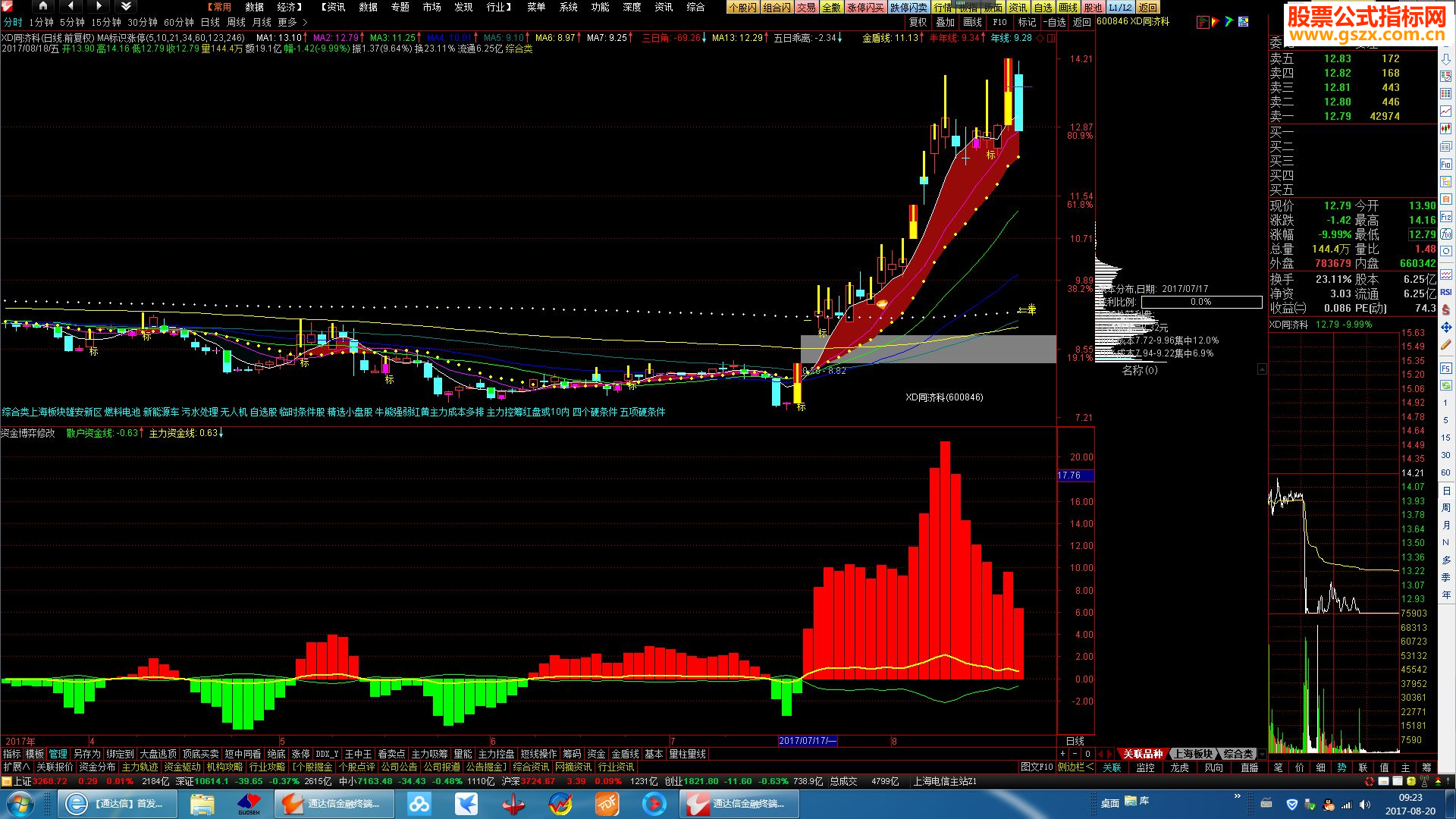Click the green arrow icon beside stock title
1456x819 pixels.
[1229, 22]
